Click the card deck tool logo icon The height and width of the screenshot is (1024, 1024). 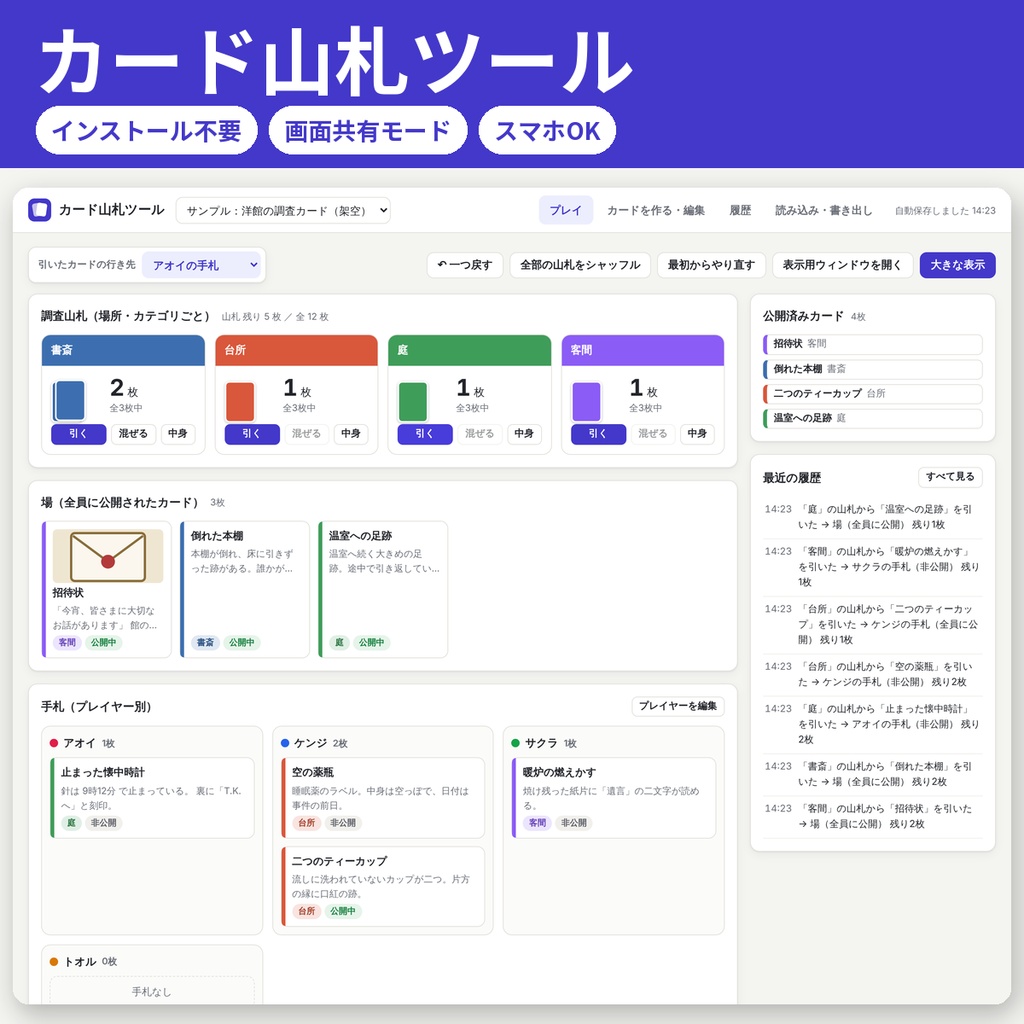pos(40,210)
